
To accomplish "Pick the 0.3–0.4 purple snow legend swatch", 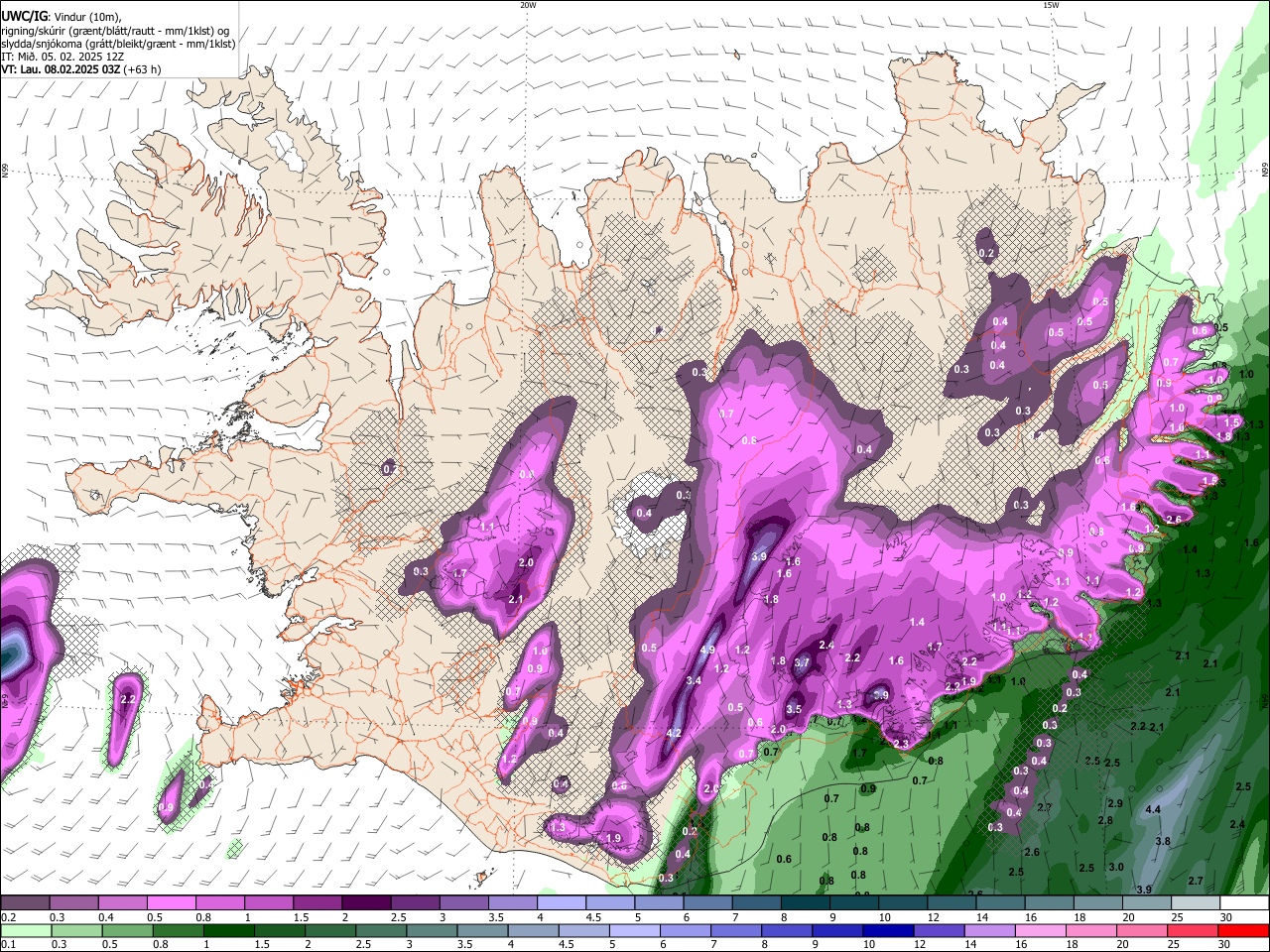I will [x=73, y=903].
